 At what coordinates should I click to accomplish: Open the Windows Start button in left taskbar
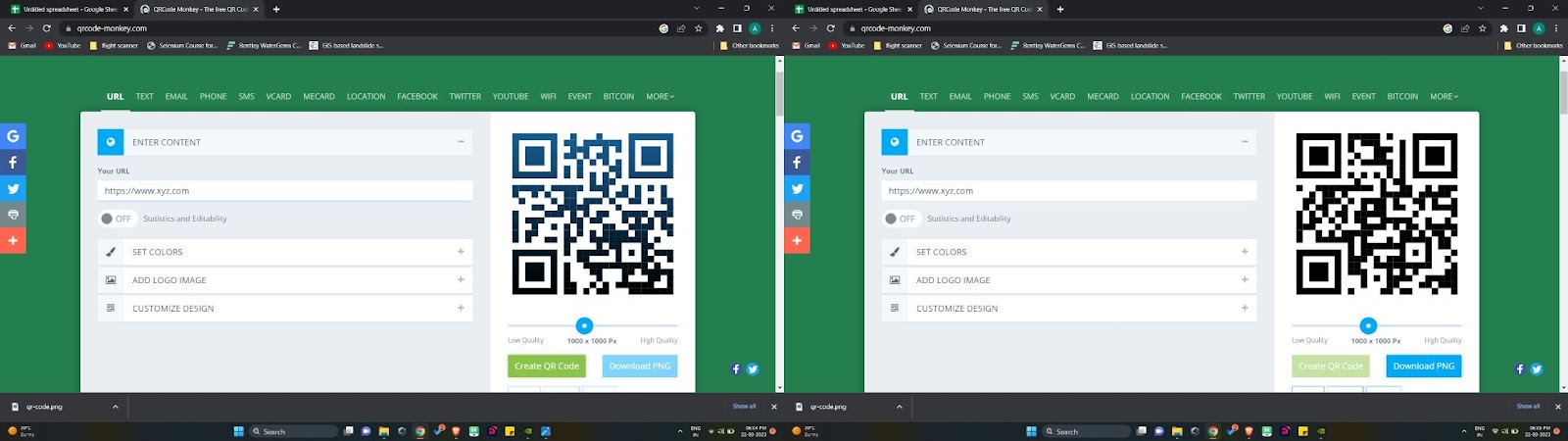click(238, 431)
